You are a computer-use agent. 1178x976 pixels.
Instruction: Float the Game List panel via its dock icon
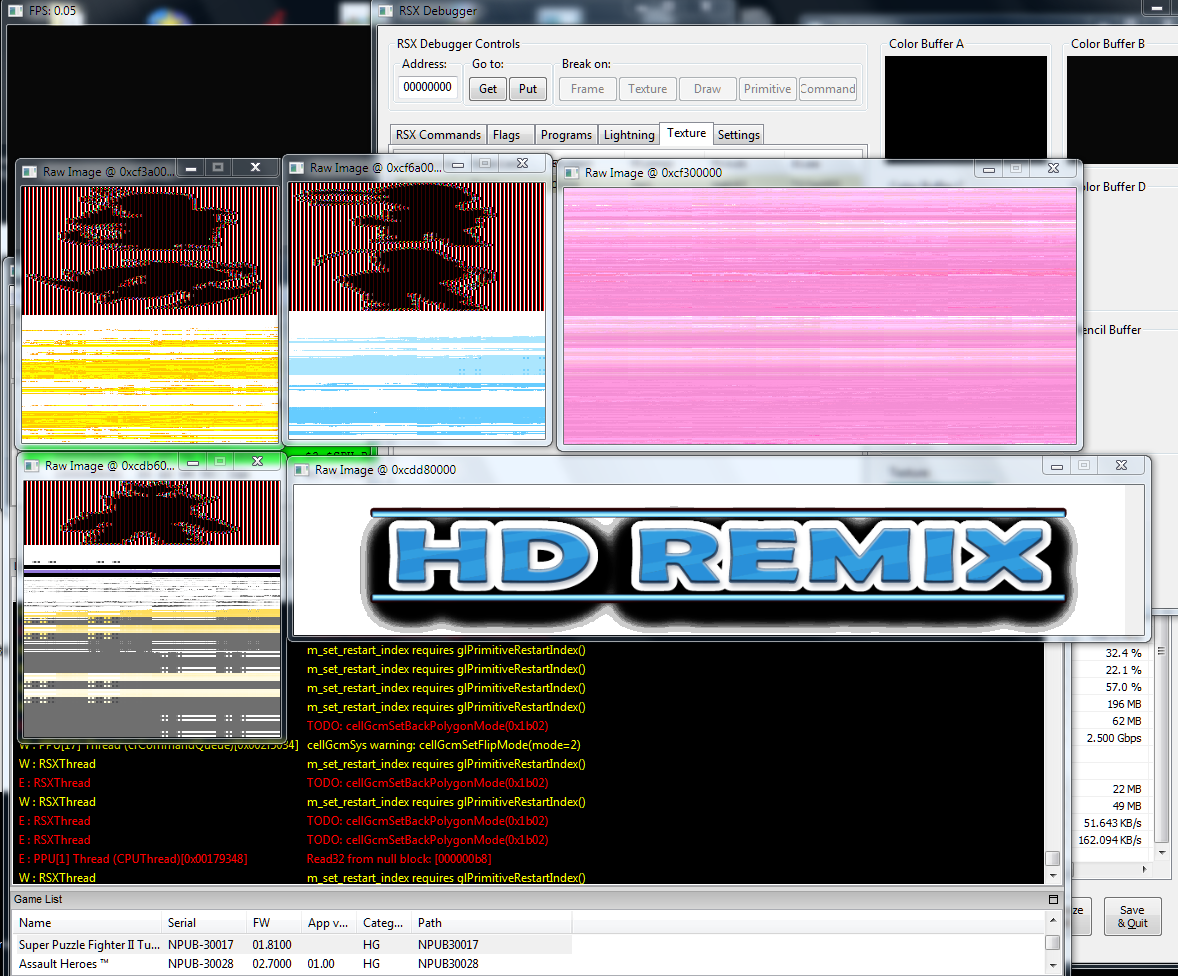click(x=1053, y=900)
